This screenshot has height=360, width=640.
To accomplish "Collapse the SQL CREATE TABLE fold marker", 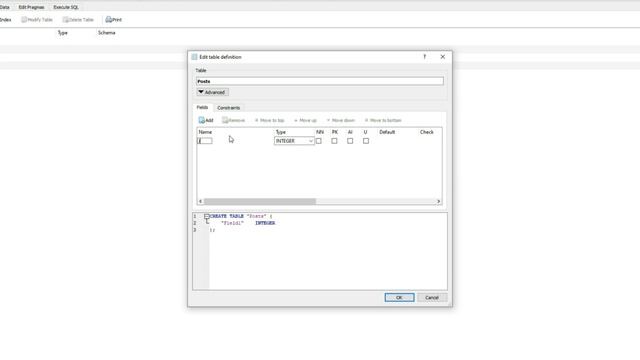I will [207, 216].
